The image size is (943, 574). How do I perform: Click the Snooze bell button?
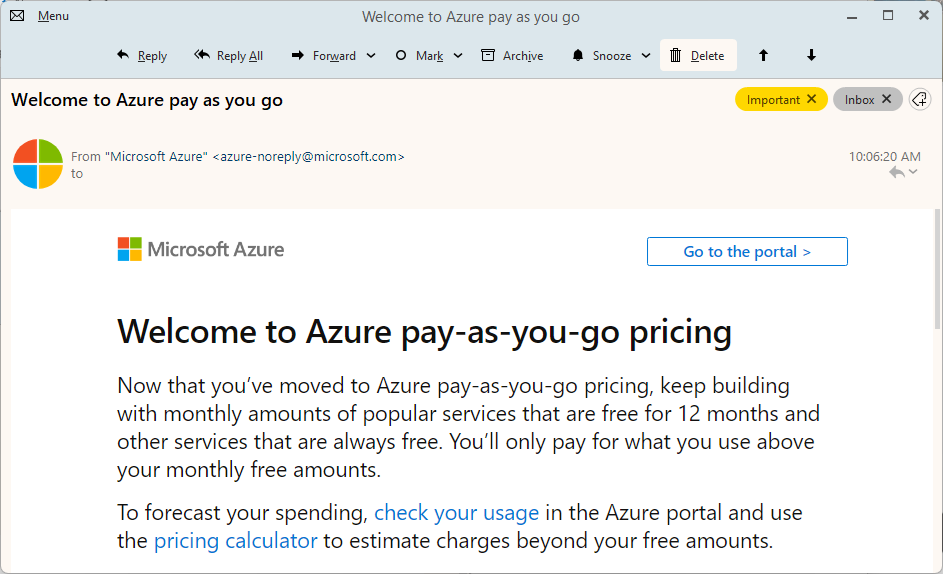point(601,56)
